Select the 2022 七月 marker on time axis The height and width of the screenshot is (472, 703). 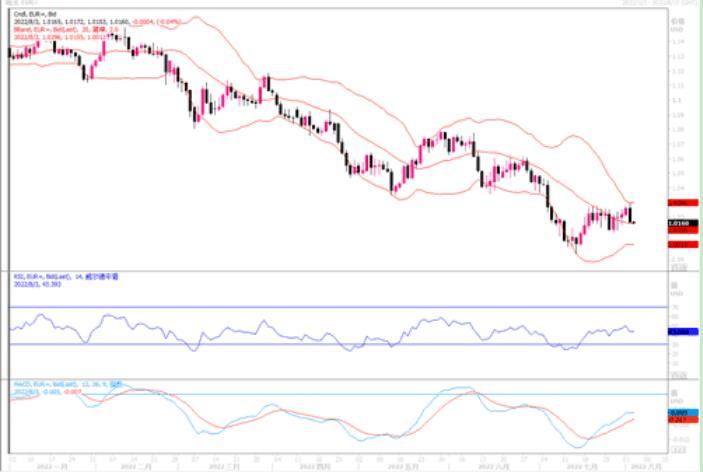(581, 467)
